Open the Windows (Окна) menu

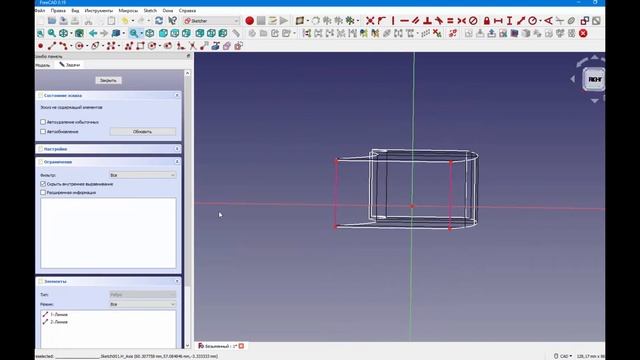pos(167,11)
